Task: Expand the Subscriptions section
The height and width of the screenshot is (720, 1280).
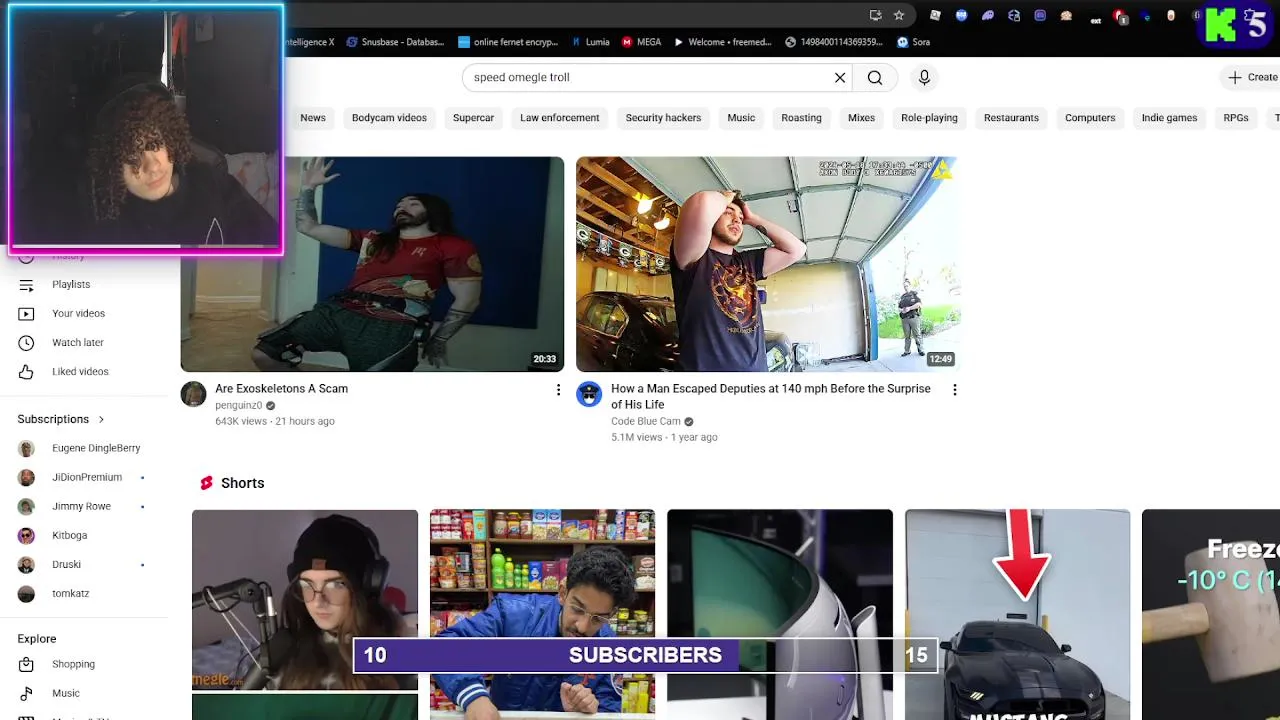Action: click(61, 419)
